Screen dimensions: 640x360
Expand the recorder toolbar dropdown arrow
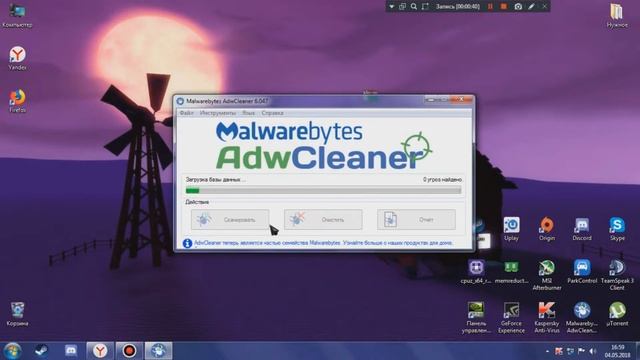[391, 7]
